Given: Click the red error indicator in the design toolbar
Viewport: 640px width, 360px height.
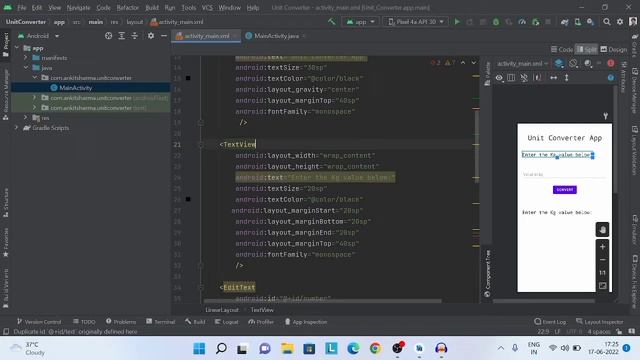Looking at the screenshot, I should click(611, 64).
